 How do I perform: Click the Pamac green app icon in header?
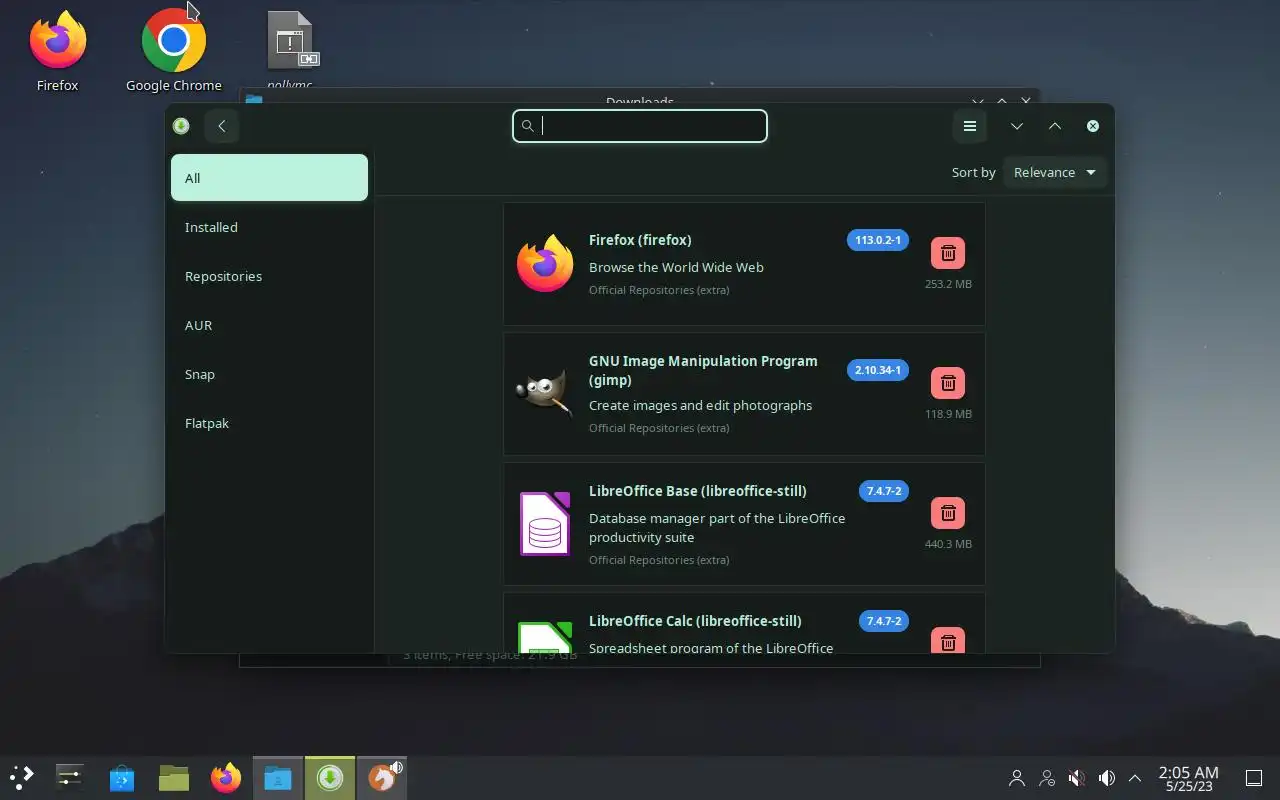[x=181, y=126]
